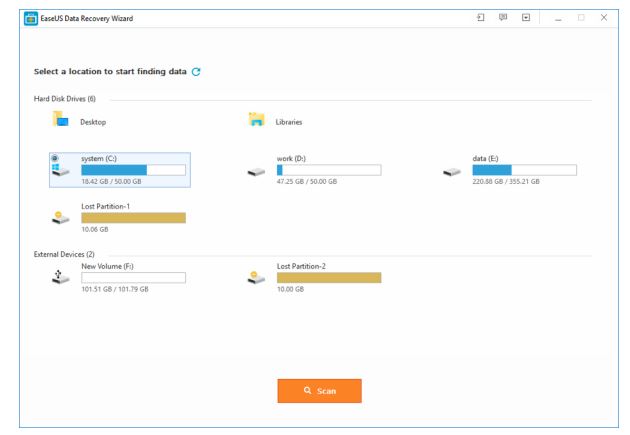The height and width of the screenshot is (435, 630).
Task: Click the '10.06 GB' size text
Action: (x=95, y=229)
